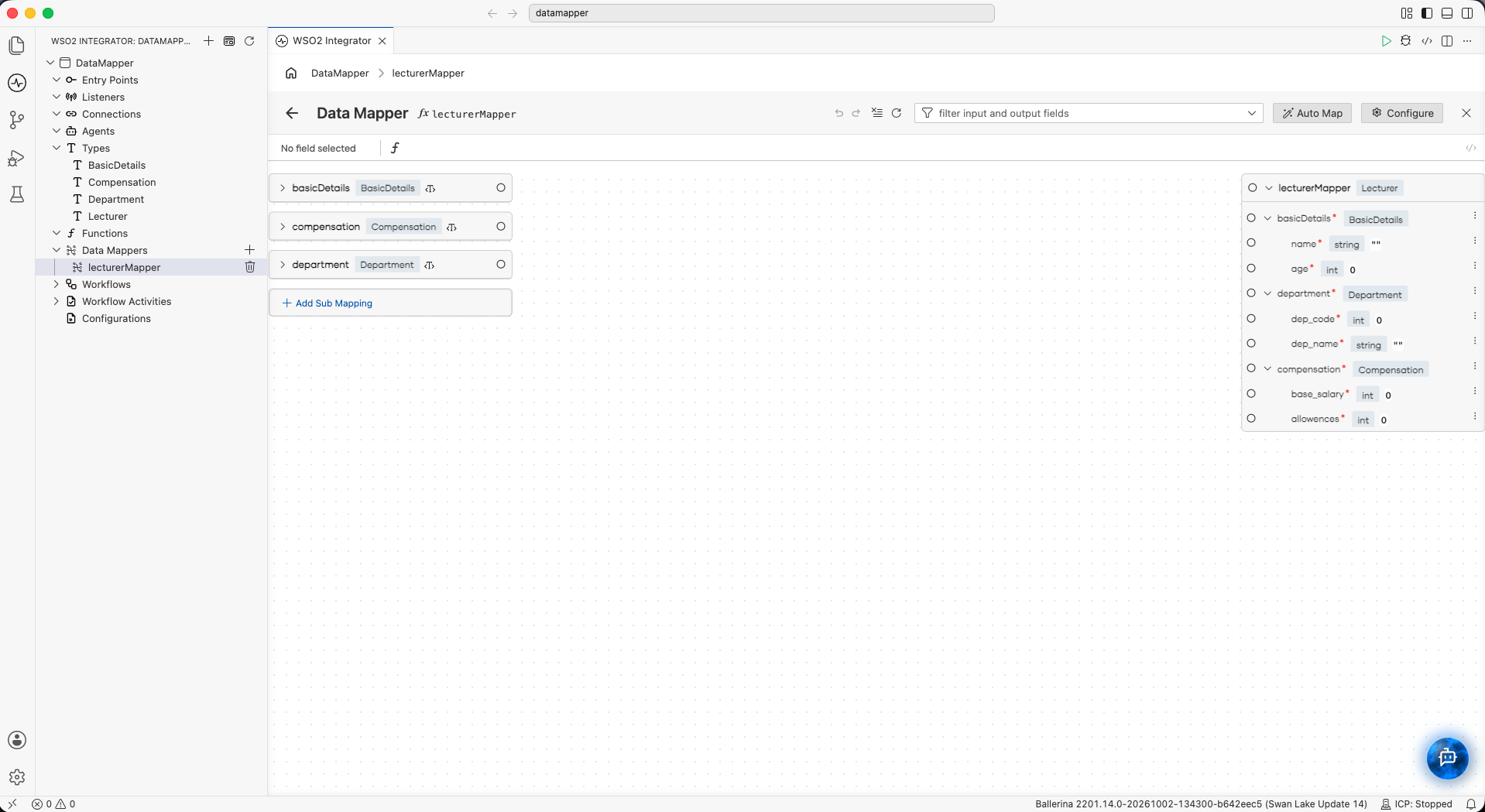1485x812 pixels.
Task: Click the refresh icon beside the filter field
Action: click(897, 113)
